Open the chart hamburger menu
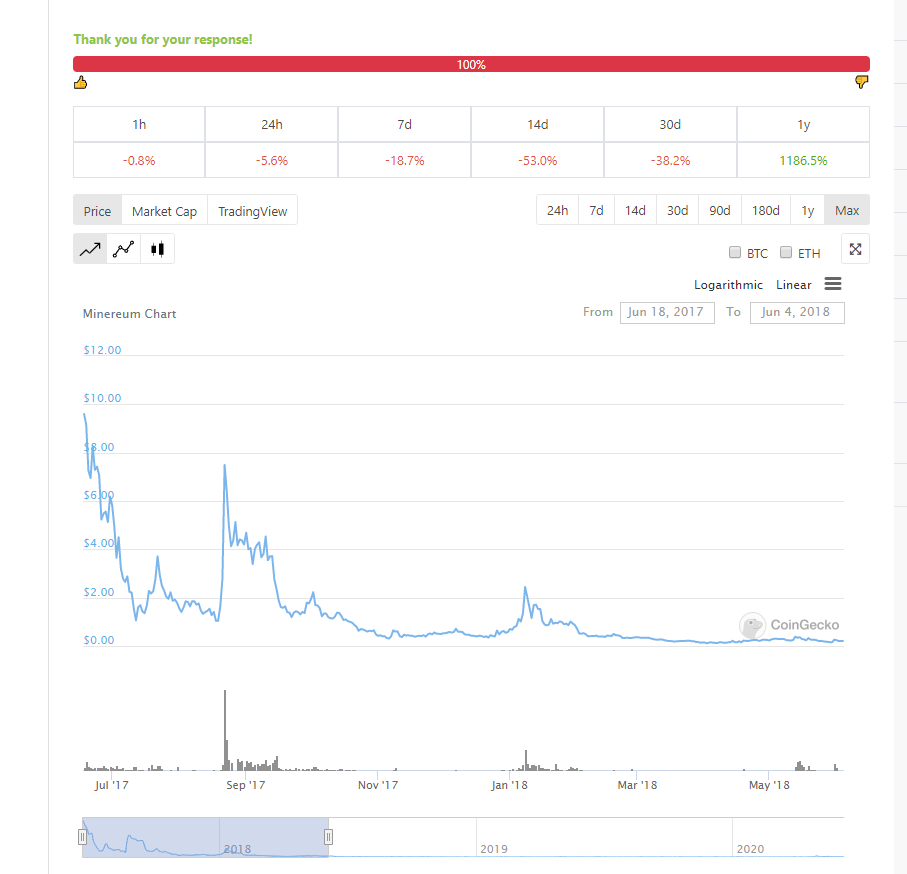This screenshot has width=907, height=874. (833, 284)
